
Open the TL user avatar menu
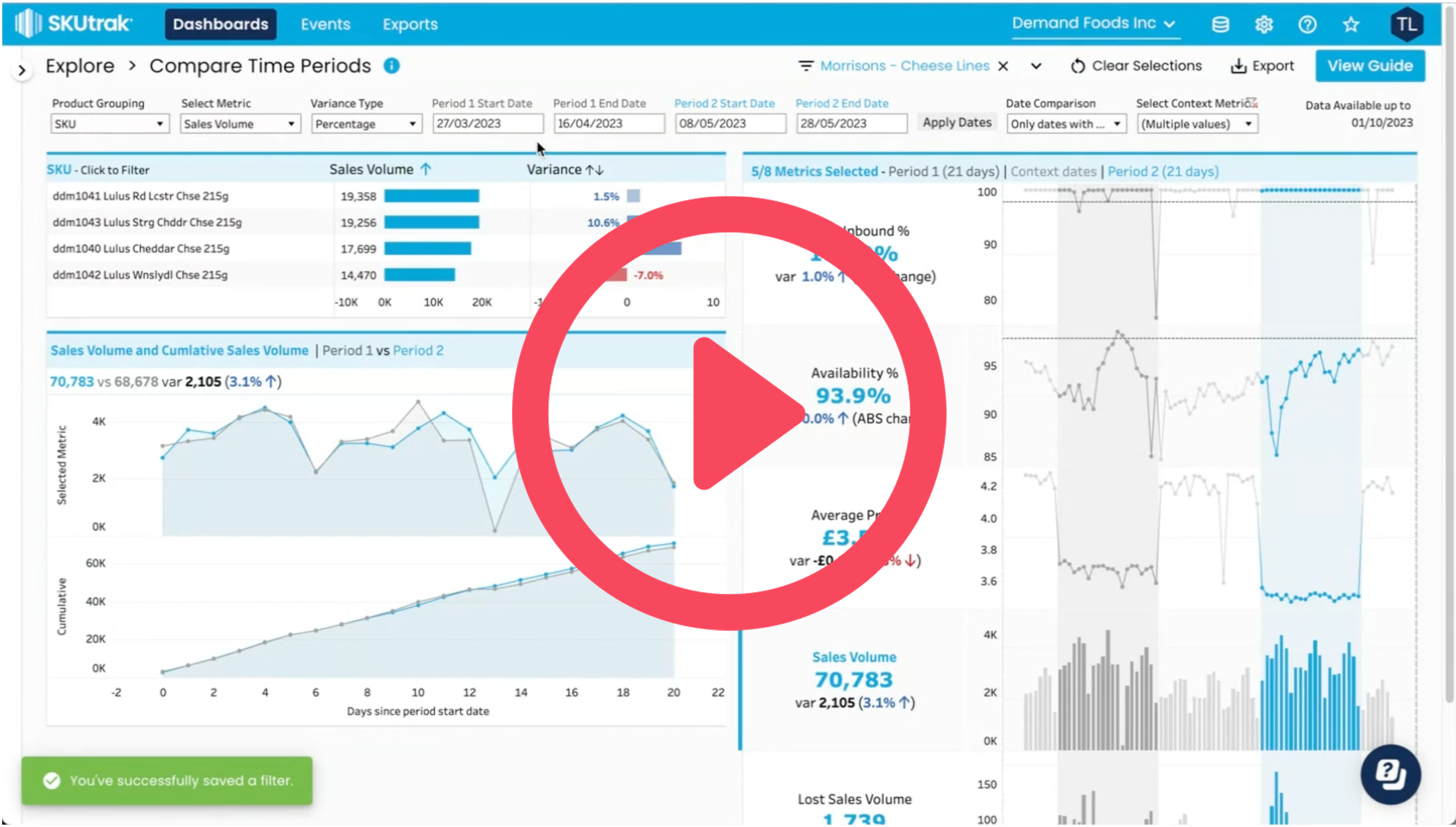(1406, 24)
